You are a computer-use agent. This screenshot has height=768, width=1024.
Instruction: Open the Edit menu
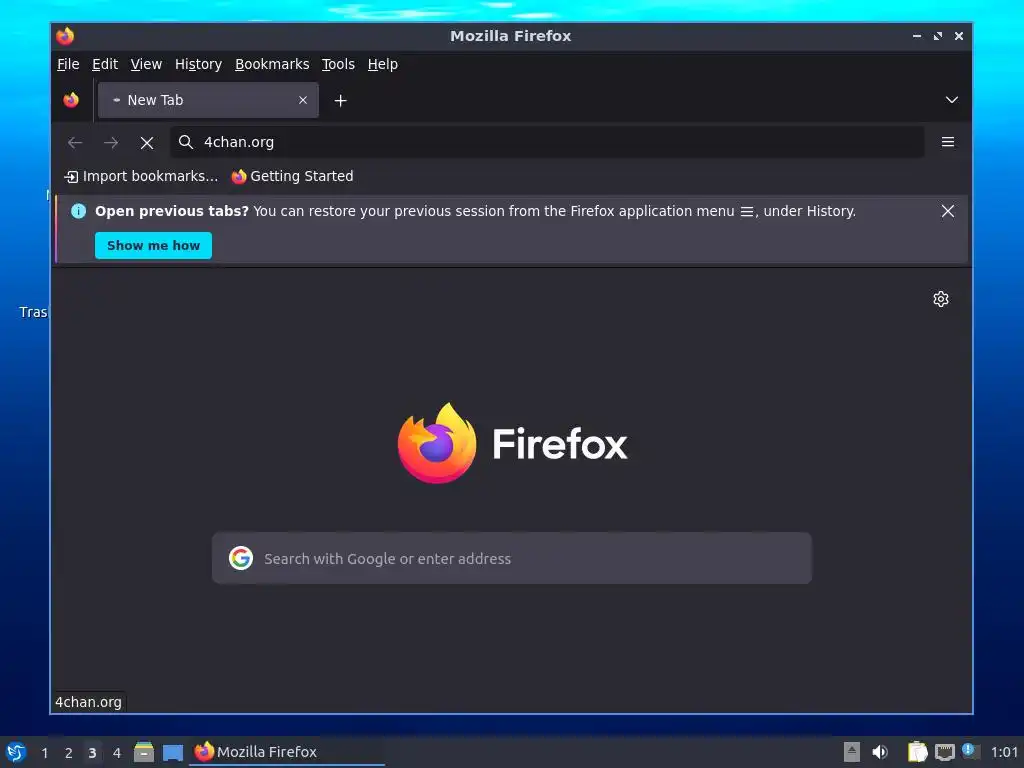point(104,64)
